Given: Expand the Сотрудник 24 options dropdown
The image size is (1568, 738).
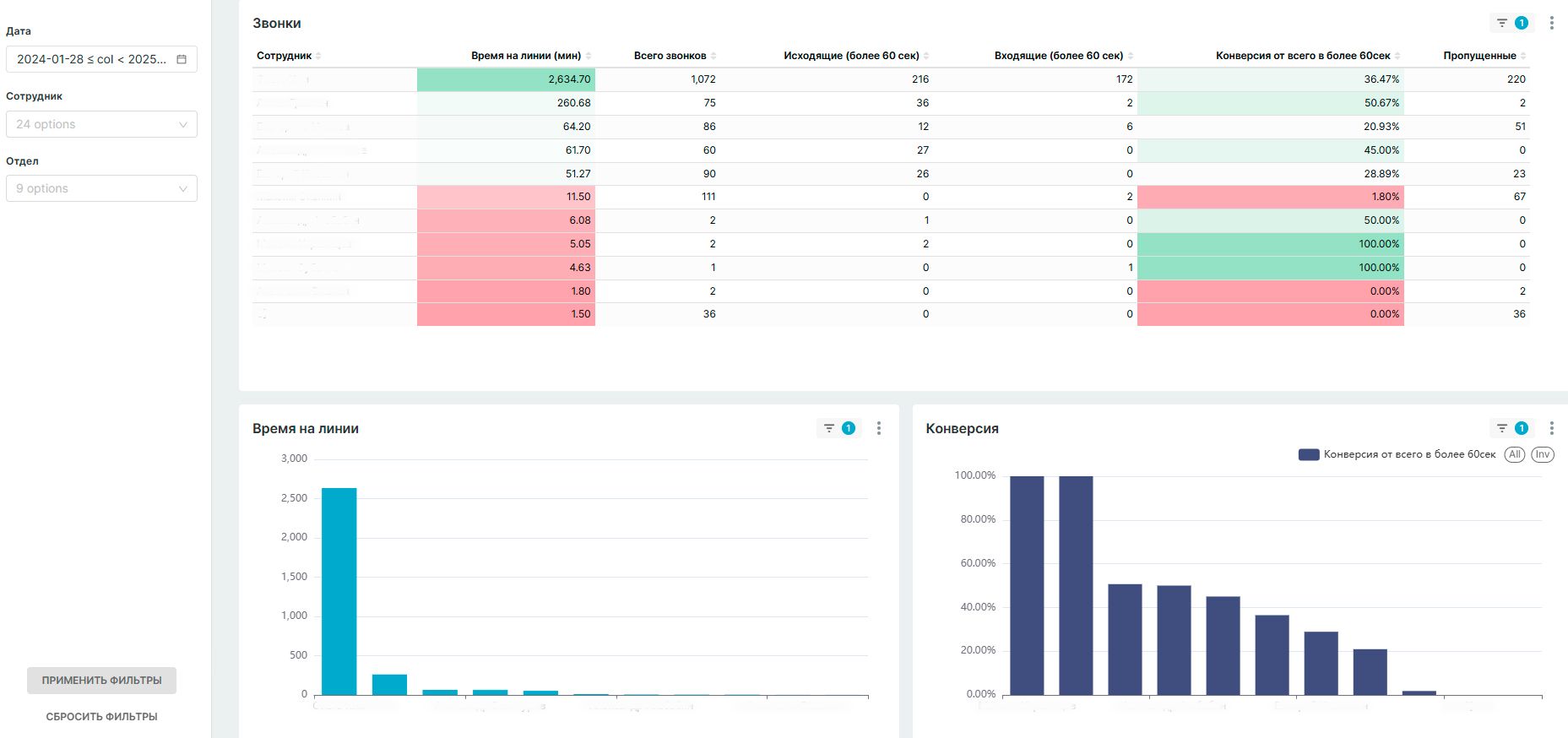Looking at the screenshot, I should pyautogui.click(x=101, y=124).
